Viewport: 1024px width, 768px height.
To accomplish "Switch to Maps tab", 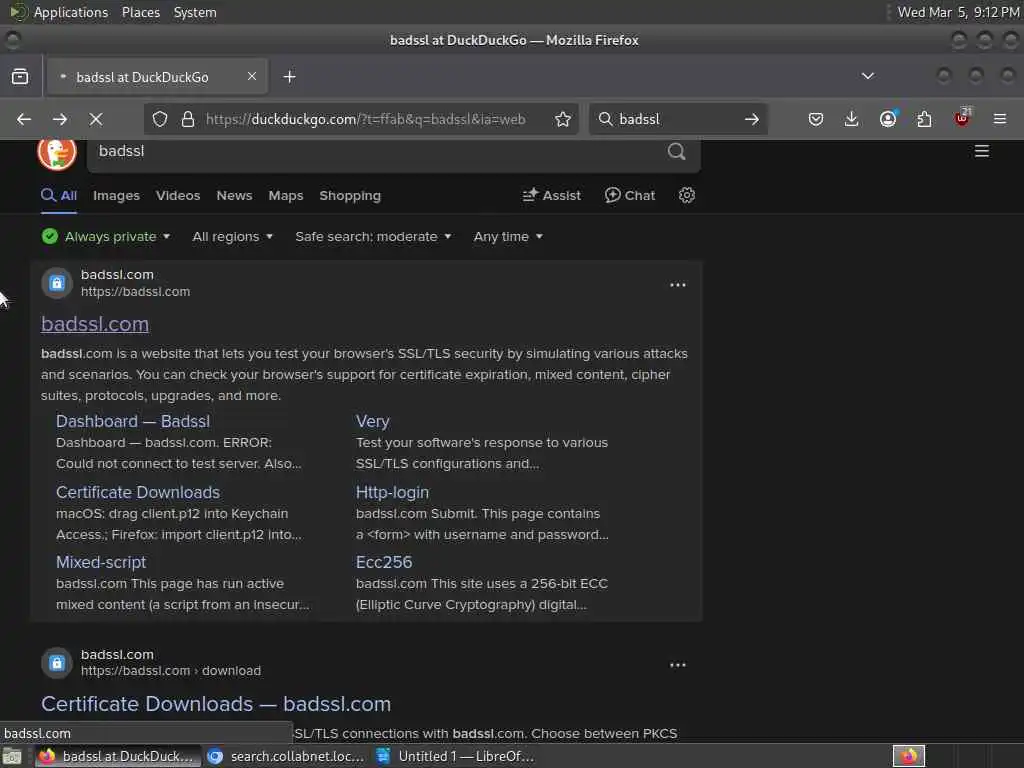I will pyautogui.click(x=286, y=195).
